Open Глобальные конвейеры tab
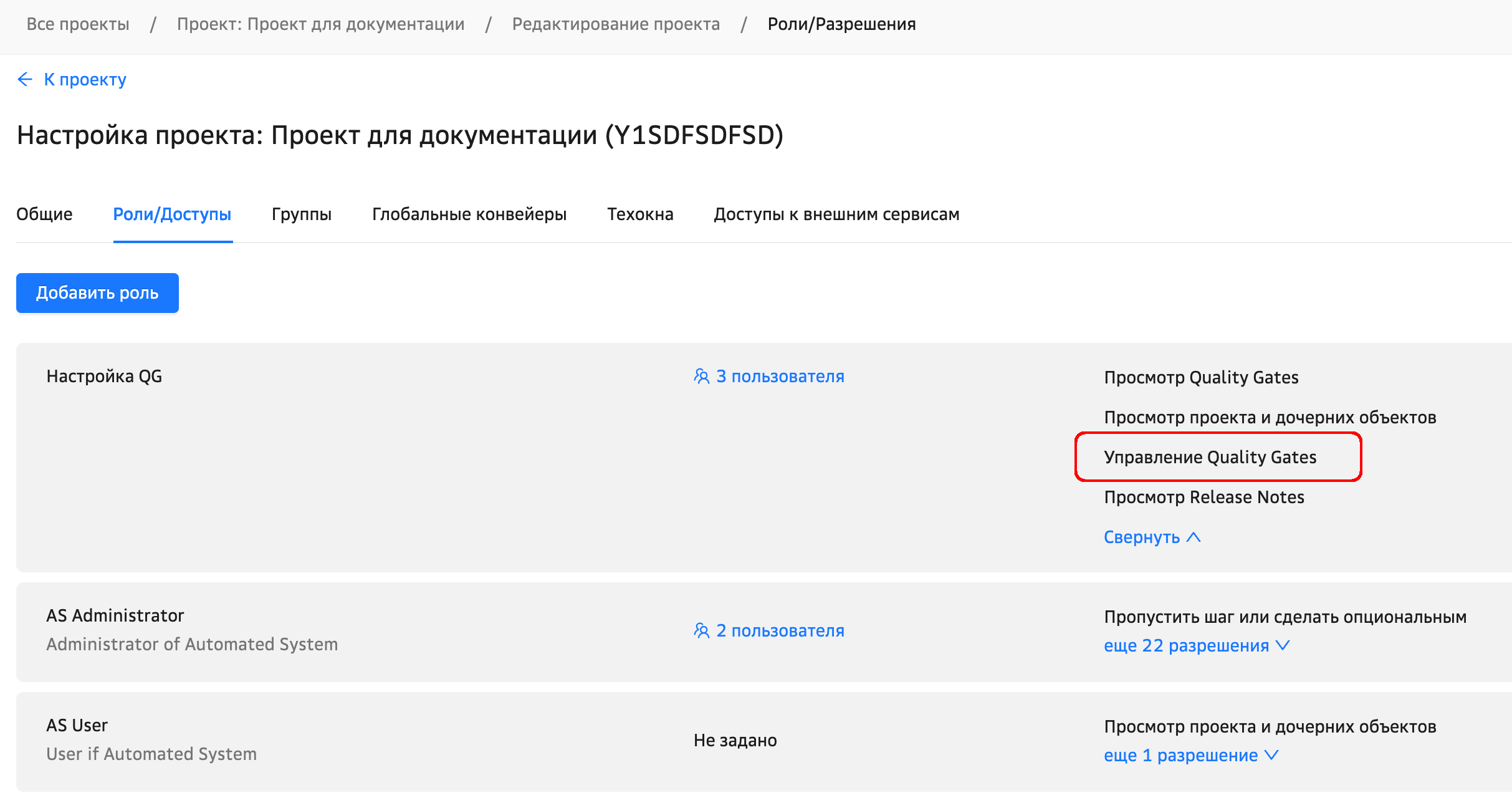 click(469, 214)
